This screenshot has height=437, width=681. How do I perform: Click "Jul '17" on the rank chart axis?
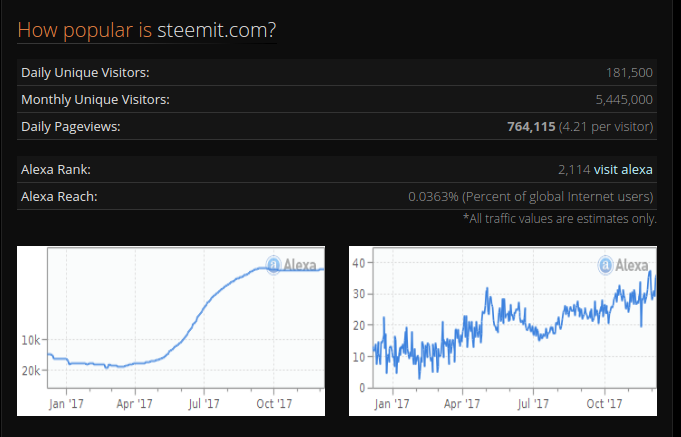coord(204,404)
